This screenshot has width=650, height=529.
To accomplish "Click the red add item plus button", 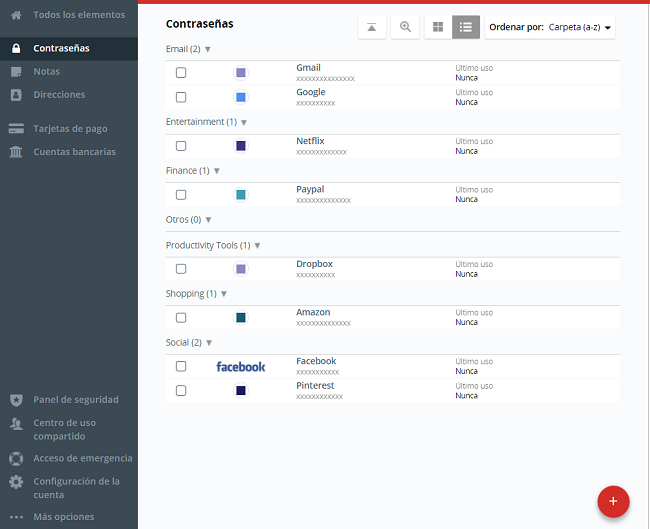I will tap(613, 501).
